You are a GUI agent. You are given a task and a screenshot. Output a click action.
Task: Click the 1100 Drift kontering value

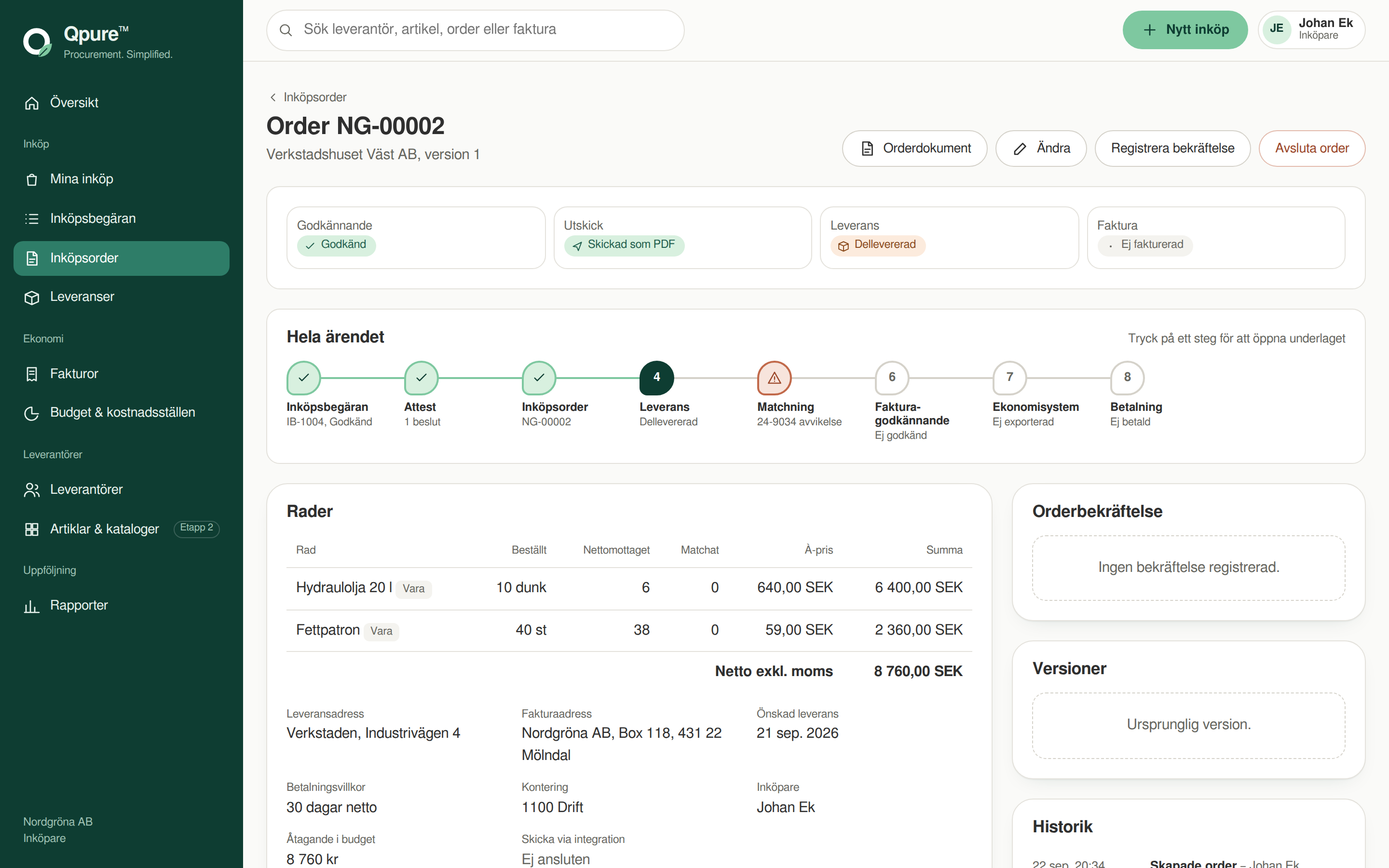552,808
